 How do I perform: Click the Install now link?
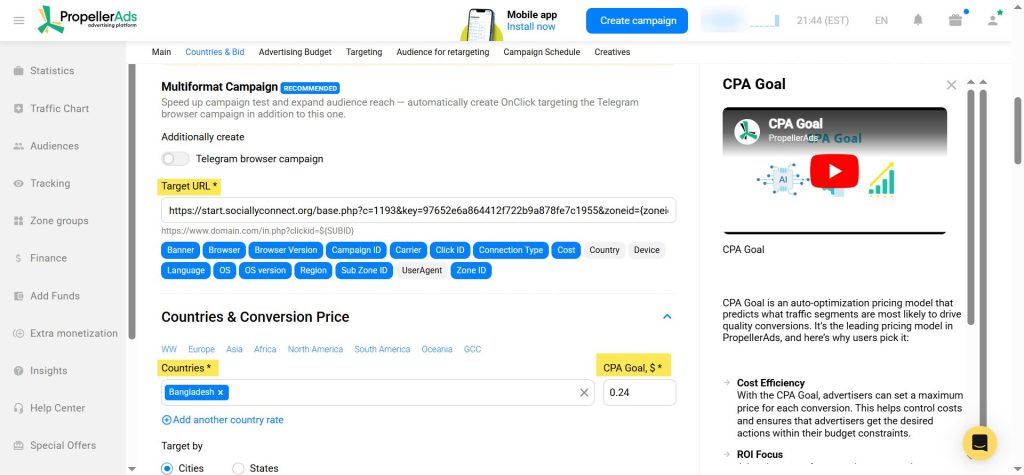[531, 27]
